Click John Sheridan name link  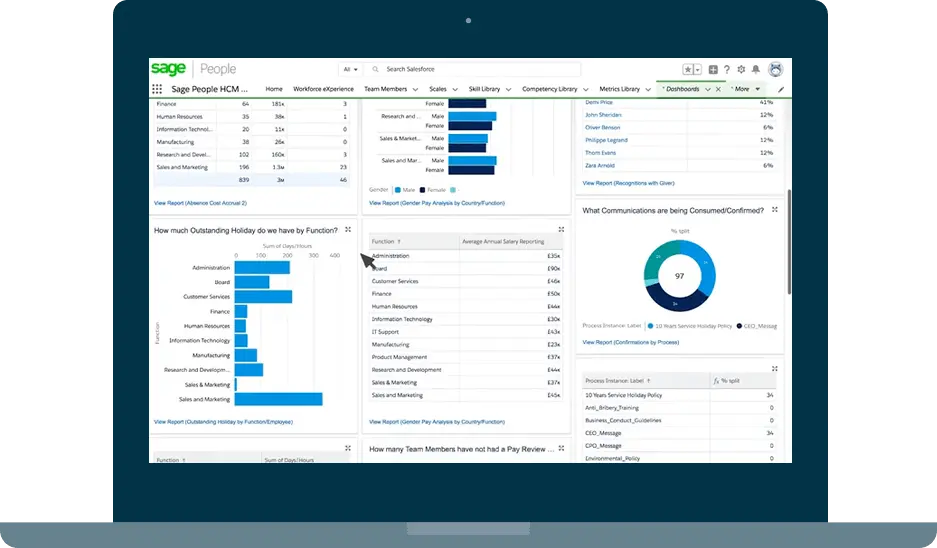click(603, 115)
